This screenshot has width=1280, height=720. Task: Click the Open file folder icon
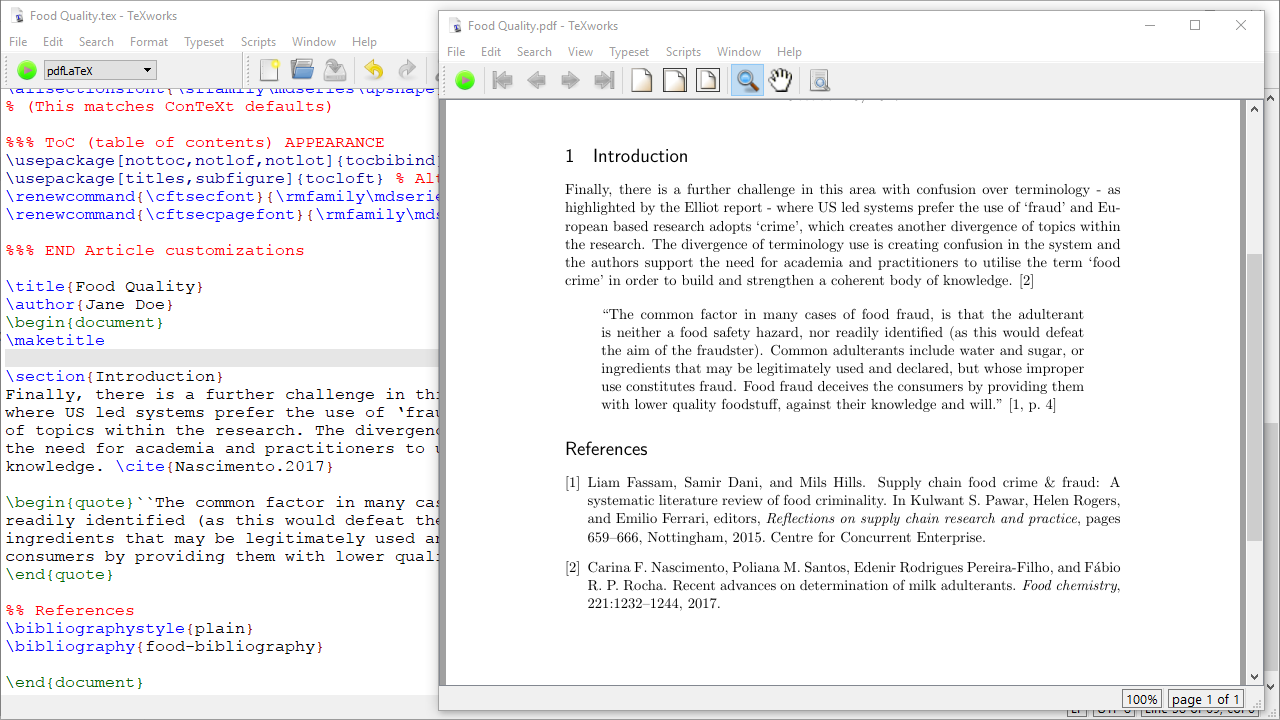tap(302, 70)
